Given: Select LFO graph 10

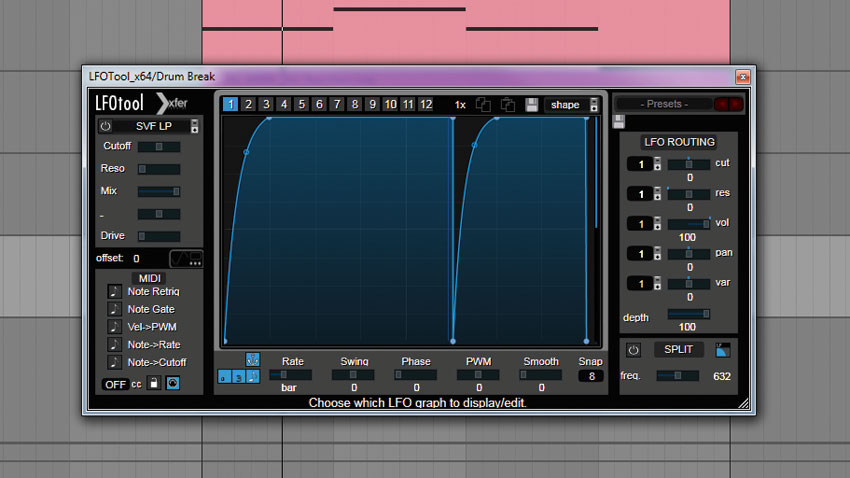Looking at the screenshot, I should pos(390,104).
